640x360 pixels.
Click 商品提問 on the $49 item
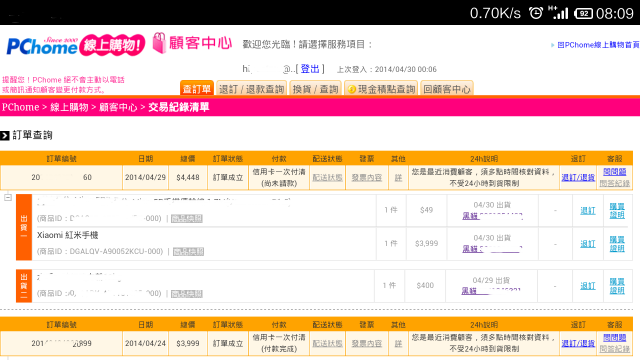(187, 218)
